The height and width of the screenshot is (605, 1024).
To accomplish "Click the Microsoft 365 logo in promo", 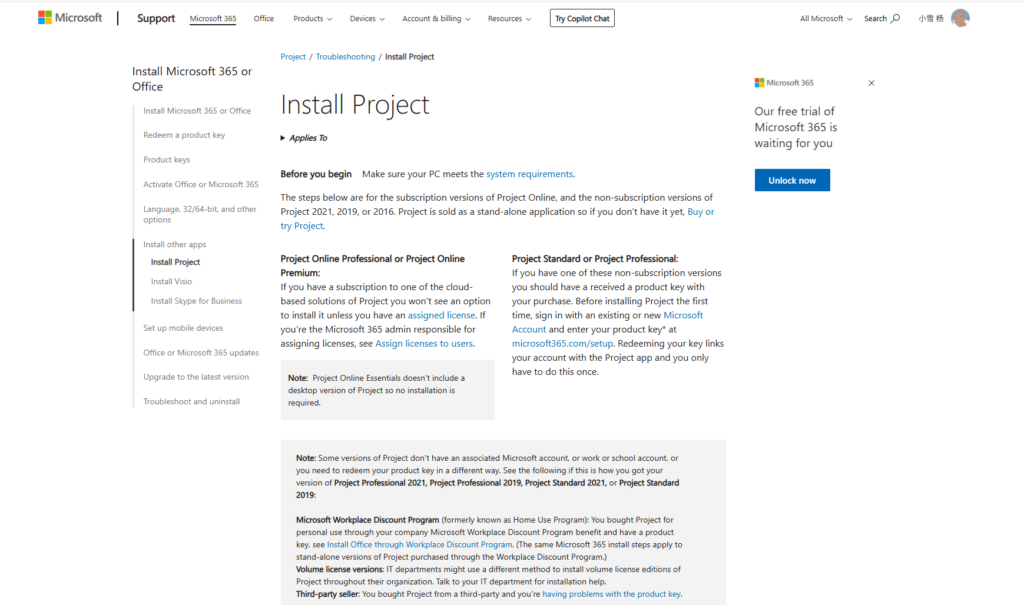I will point(784,83).
